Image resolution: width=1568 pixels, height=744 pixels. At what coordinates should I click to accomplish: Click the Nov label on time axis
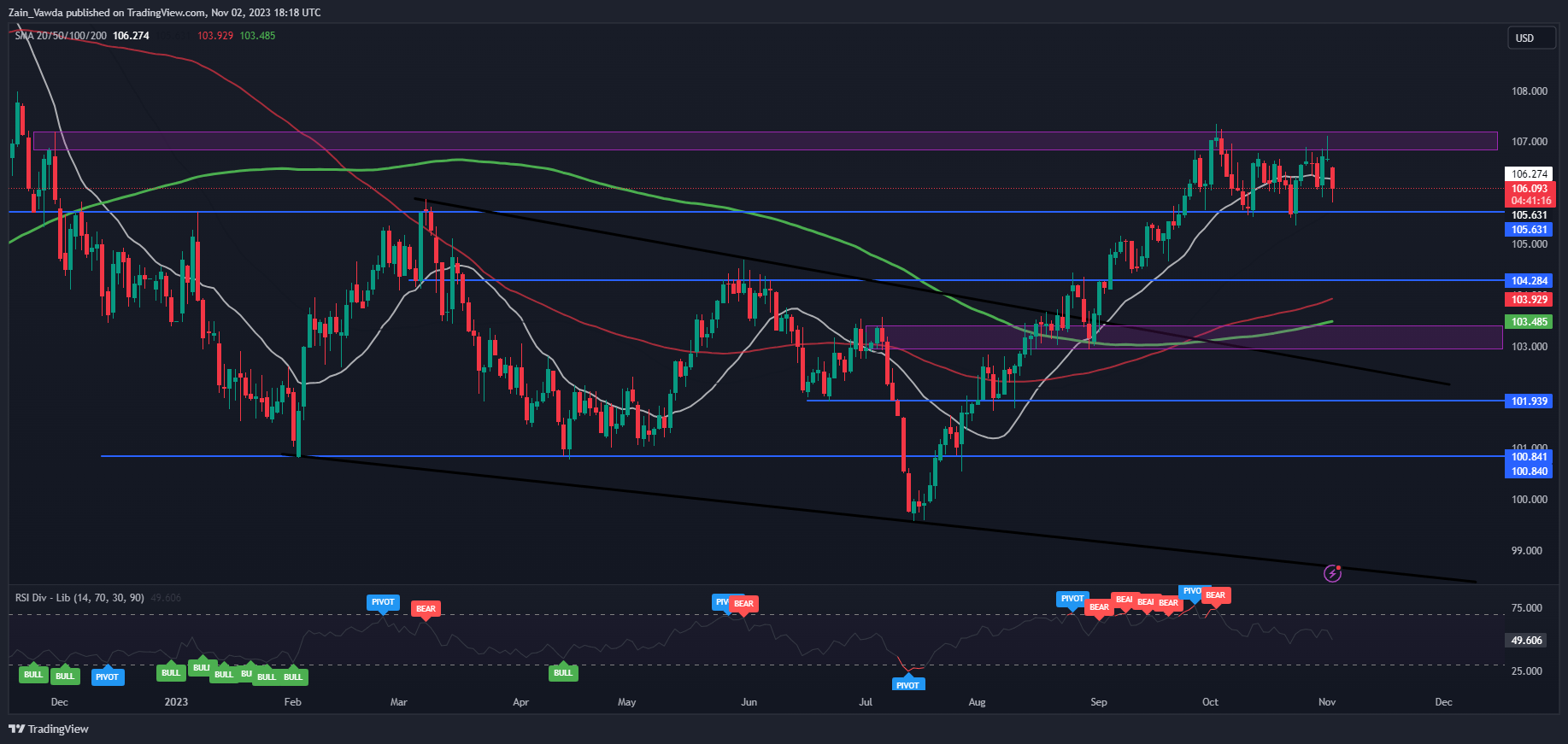(1327, 702)
